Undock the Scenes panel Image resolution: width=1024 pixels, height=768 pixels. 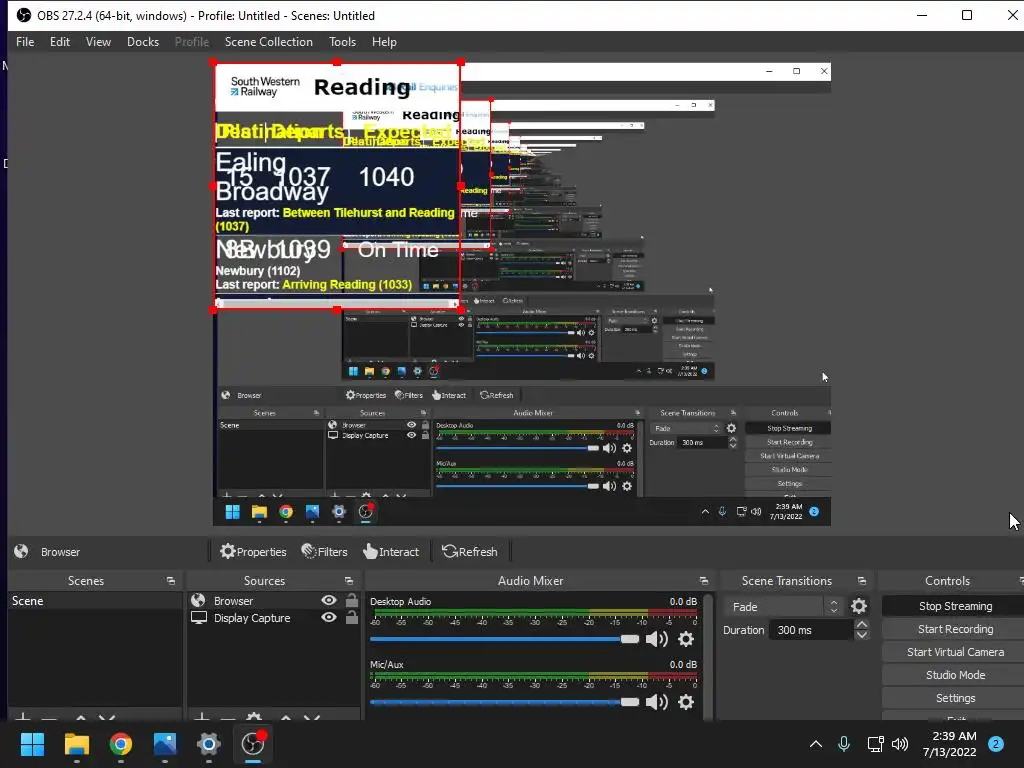pos(170,581)
